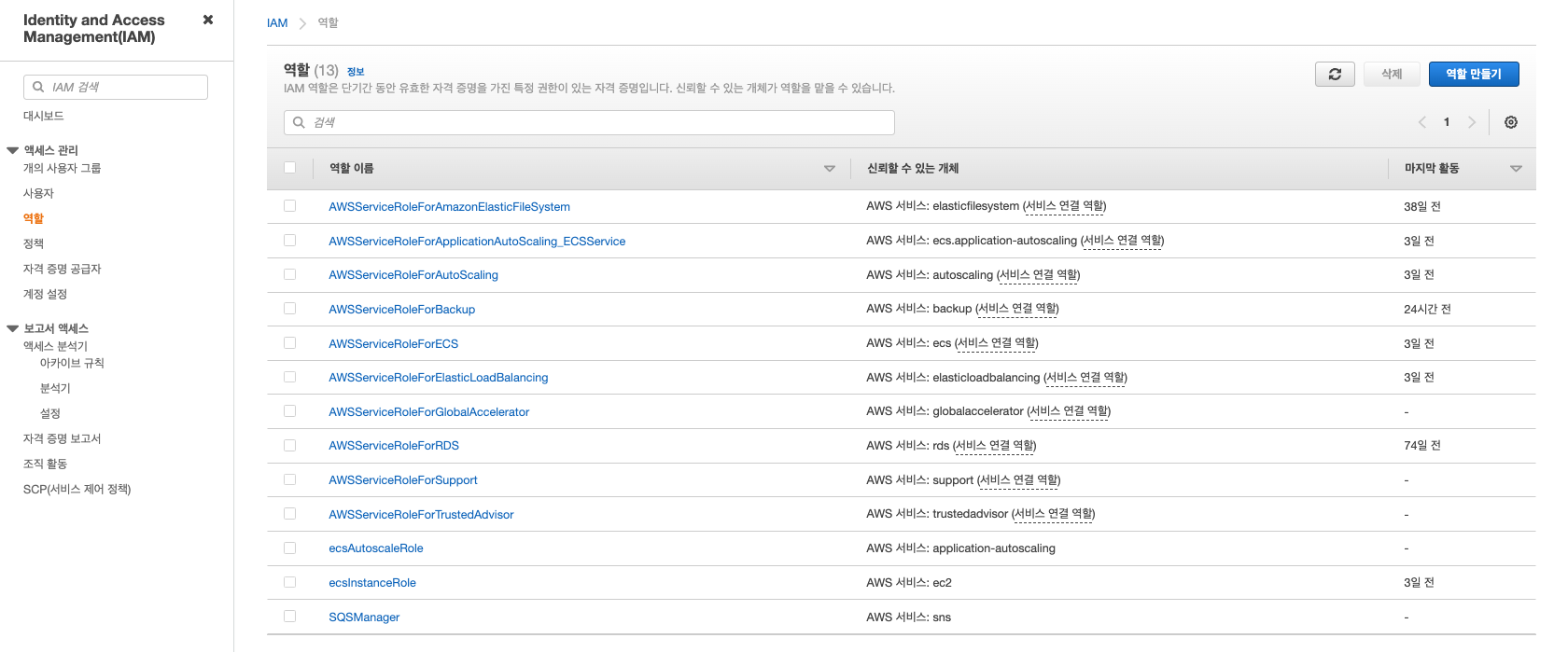Click the refresh roles icon button
This screenshot has height=652, width=1568.
click(x=1335, y=74)
